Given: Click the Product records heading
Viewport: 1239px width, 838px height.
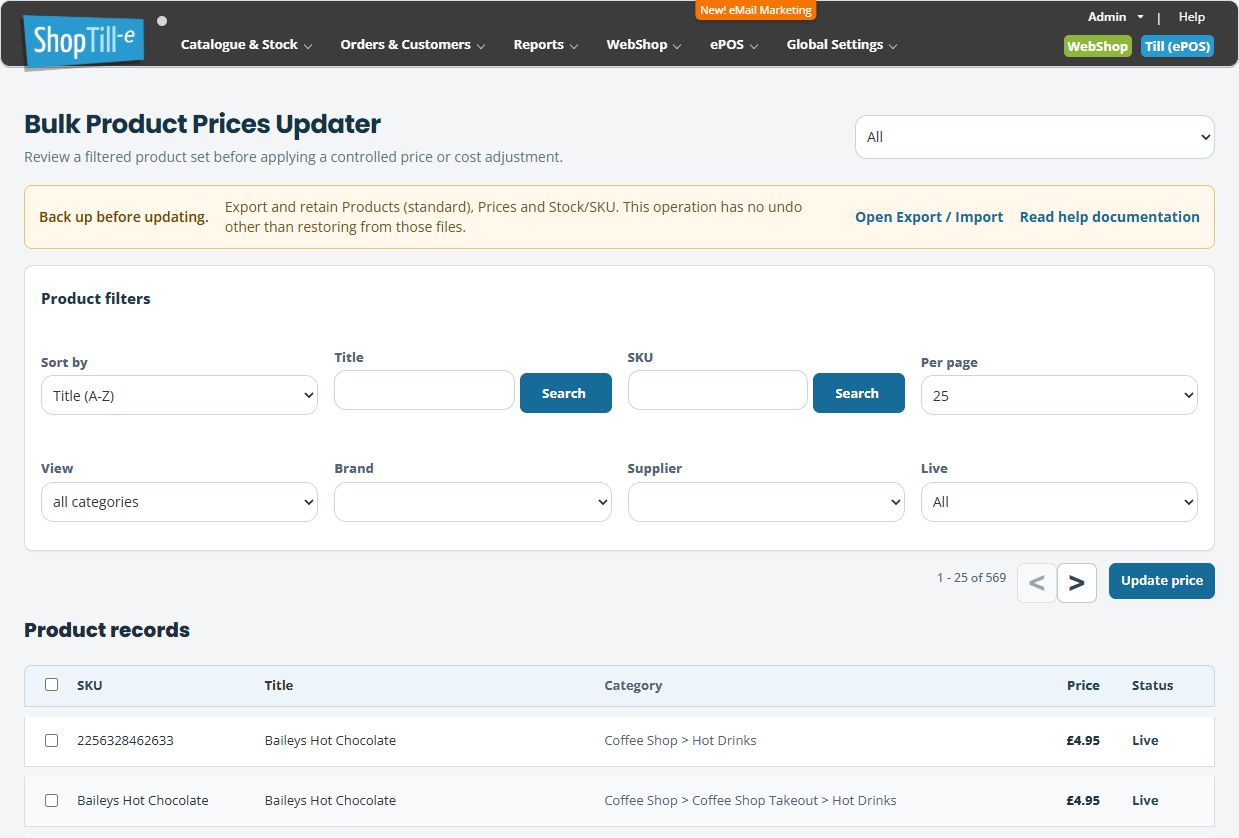Looking at the screenshot, I should (107, 630).
